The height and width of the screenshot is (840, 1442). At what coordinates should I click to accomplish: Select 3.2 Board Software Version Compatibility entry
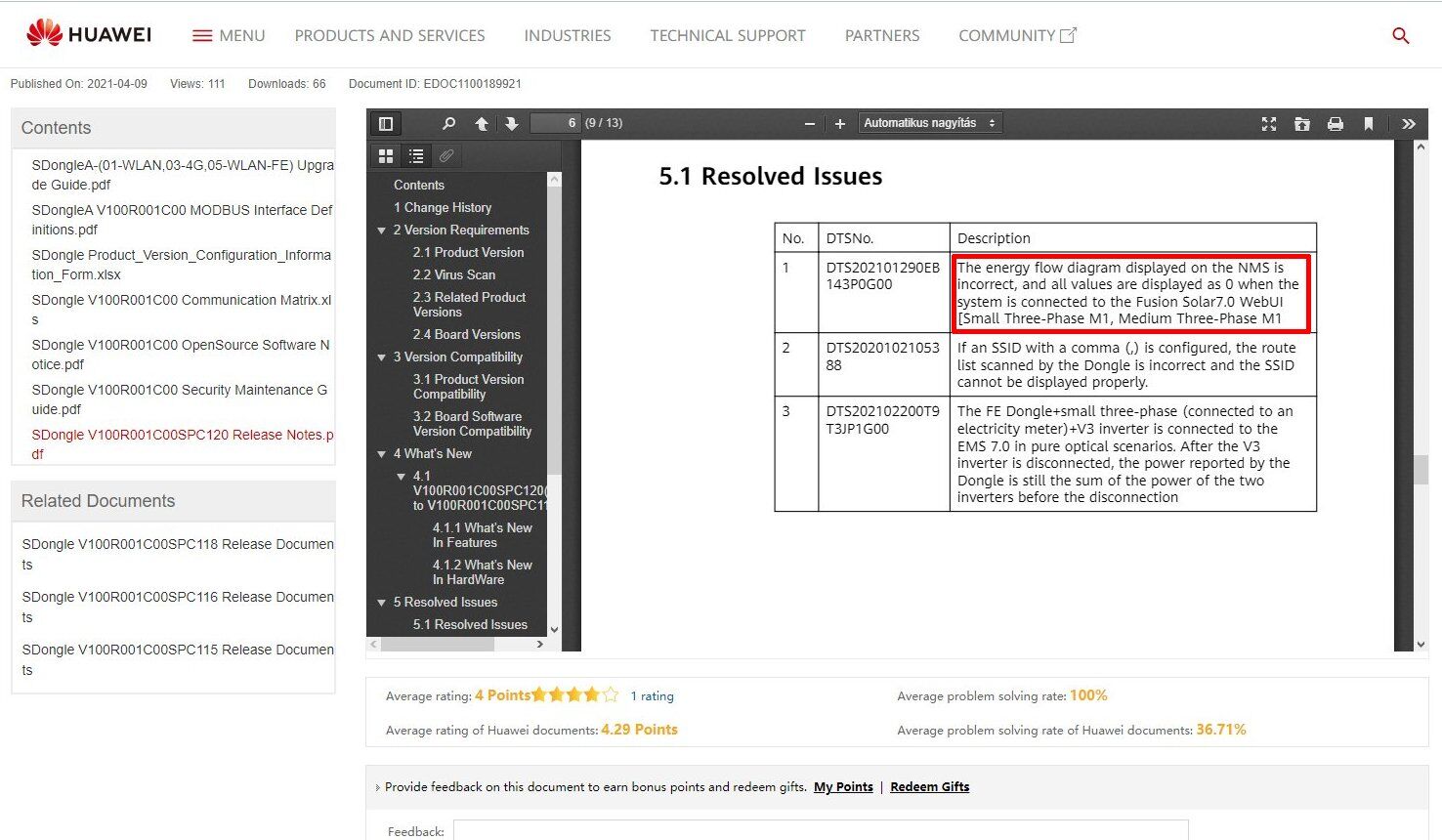coord(473,424)
